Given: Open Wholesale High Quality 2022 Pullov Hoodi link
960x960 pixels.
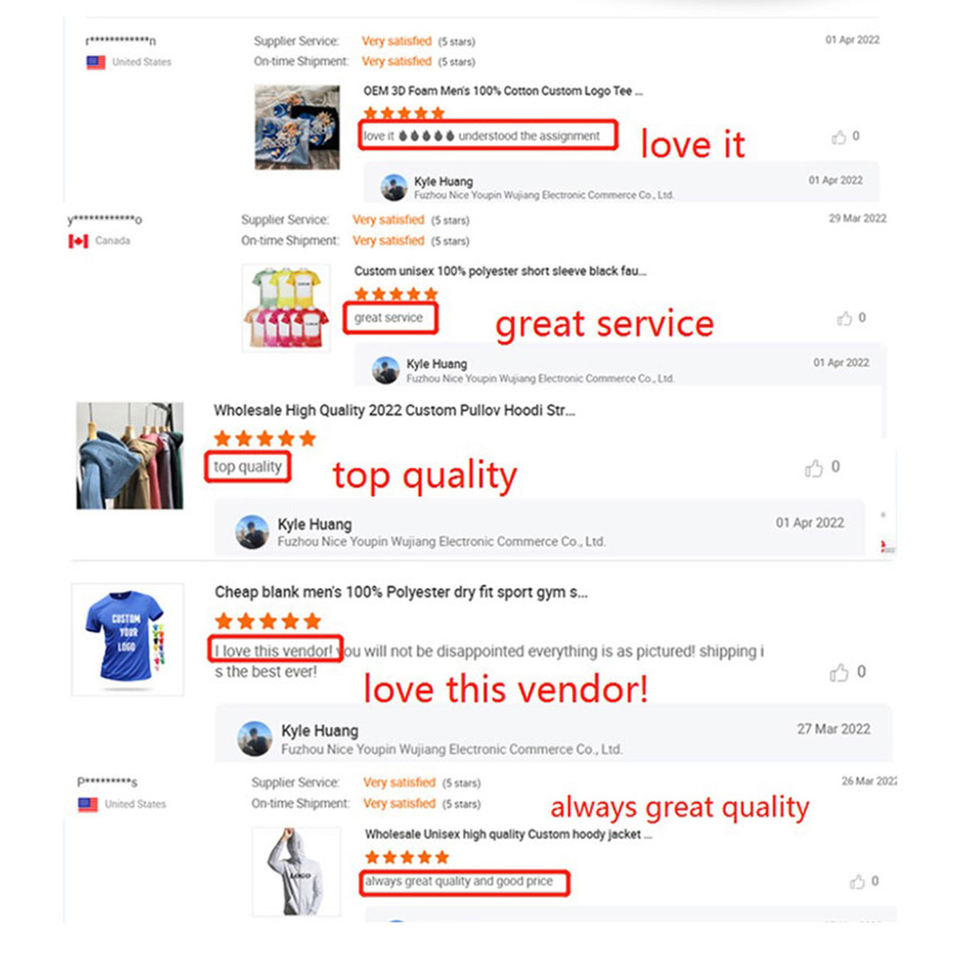Looking at the screenshot, I should tap(394, 411).
